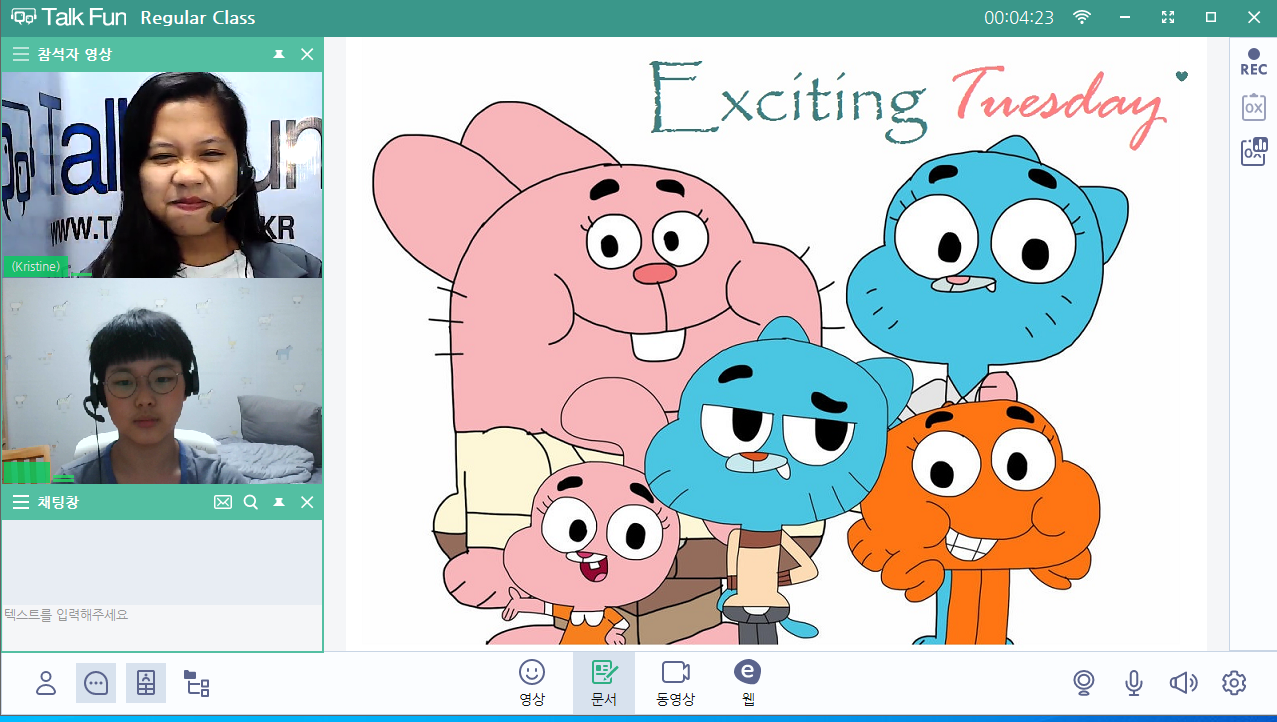This screenshot has width=1277, height=722.
Task: Switch to the 영상 video tab
Action: [532, 683]
